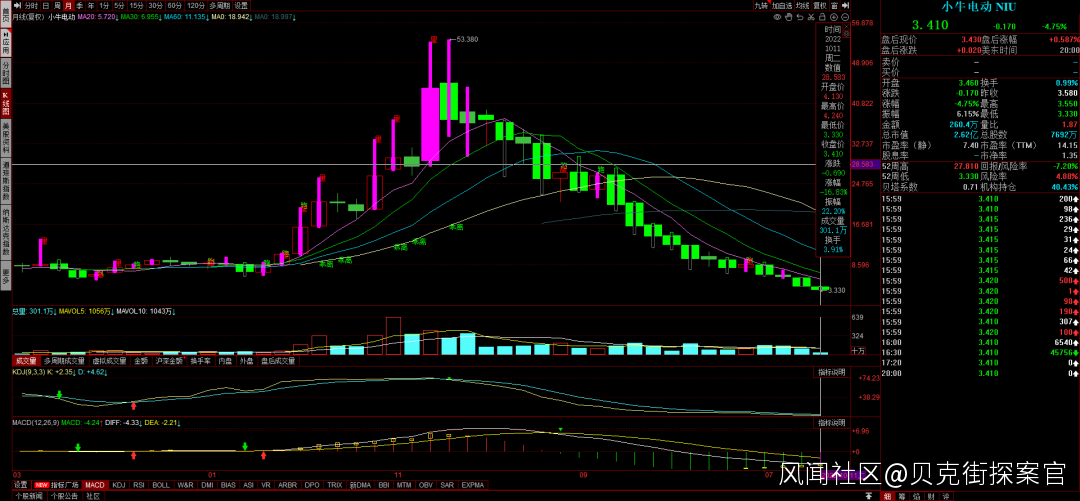
Task: Switch chart to 周 weekly period
Action: point(56,5)
